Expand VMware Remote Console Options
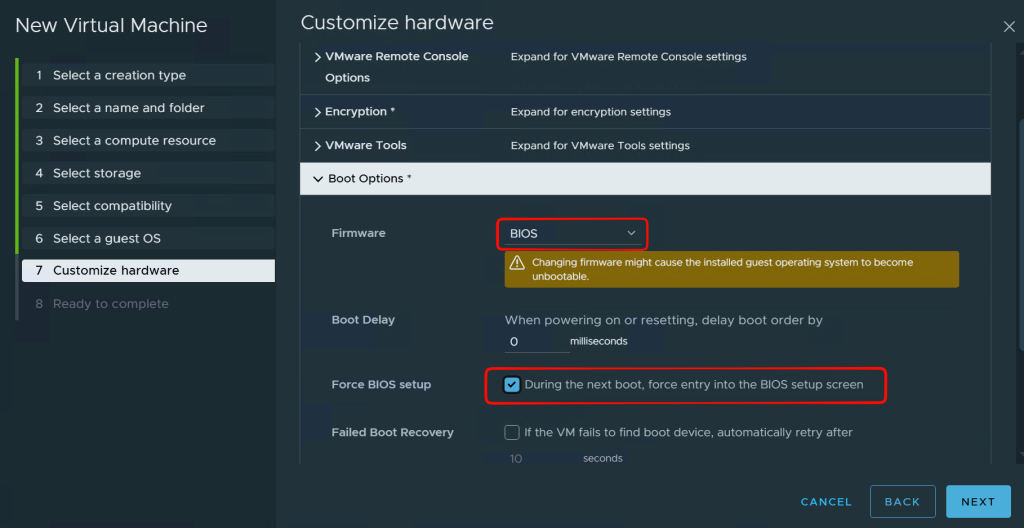1024x528 pixels. click(x=318, y=57)
